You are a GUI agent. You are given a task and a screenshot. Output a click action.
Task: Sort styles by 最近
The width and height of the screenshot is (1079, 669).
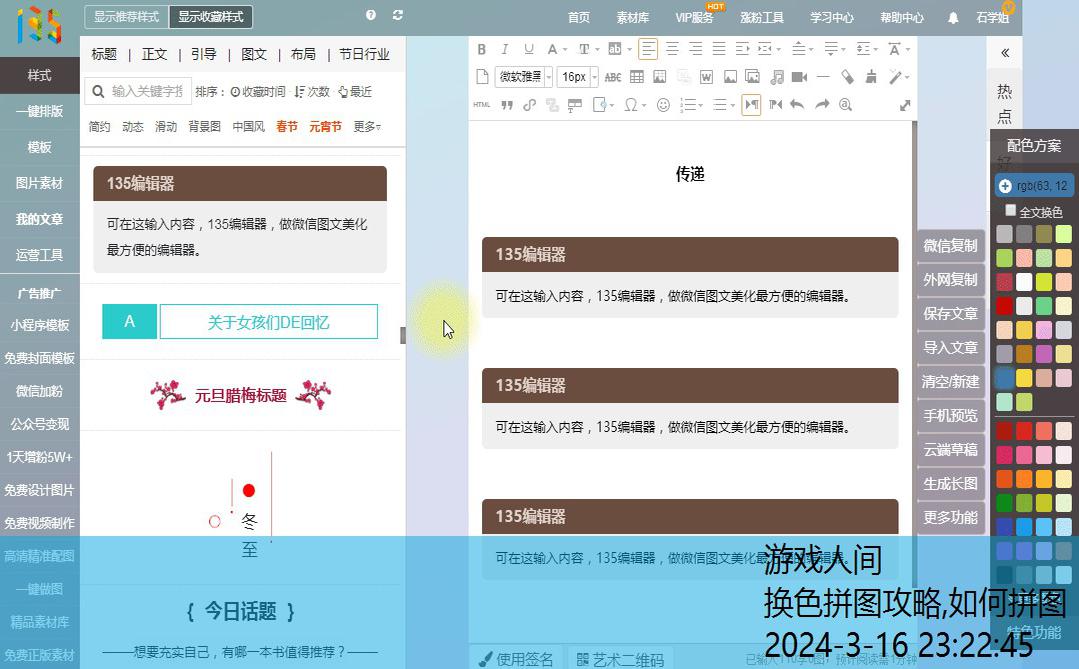[354, 92]
